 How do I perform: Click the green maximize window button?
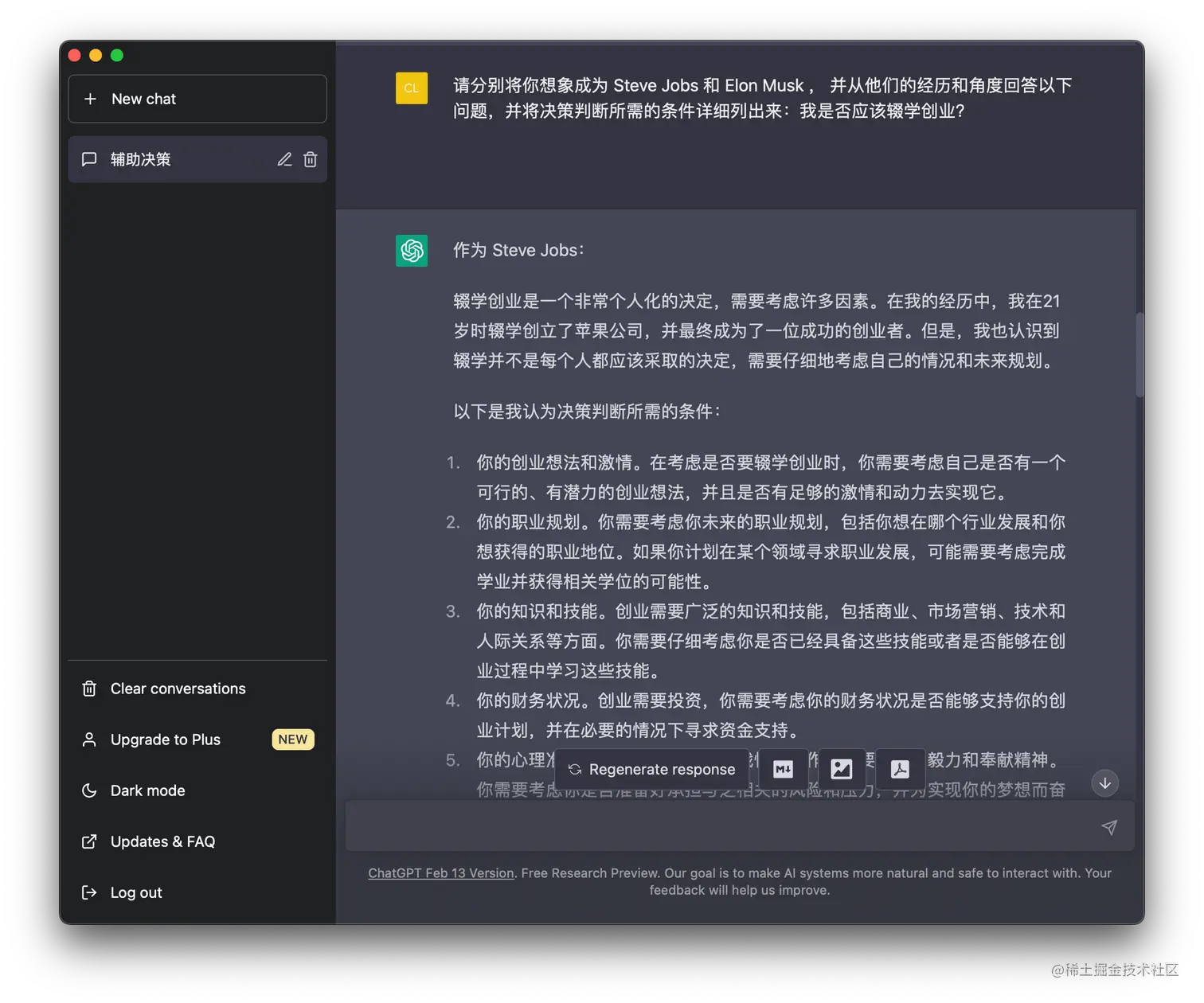coord(117,55)
